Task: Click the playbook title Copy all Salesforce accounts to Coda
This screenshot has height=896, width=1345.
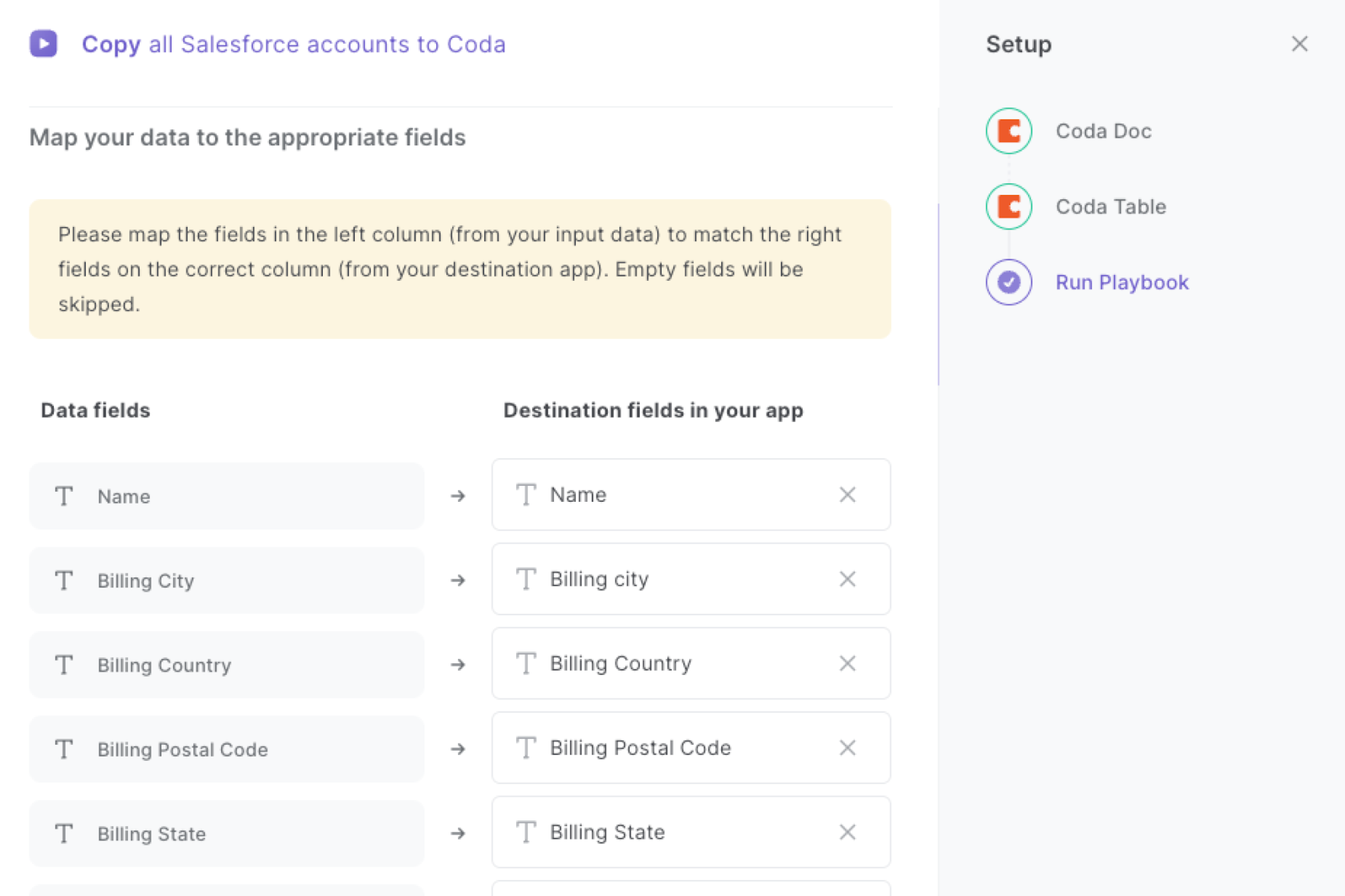Action: coord(293,44)
